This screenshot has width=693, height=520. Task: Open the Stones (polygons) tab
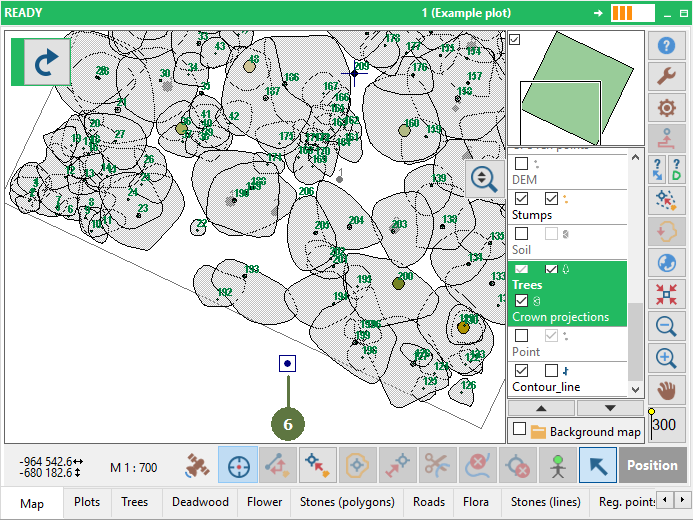(347, 502)
